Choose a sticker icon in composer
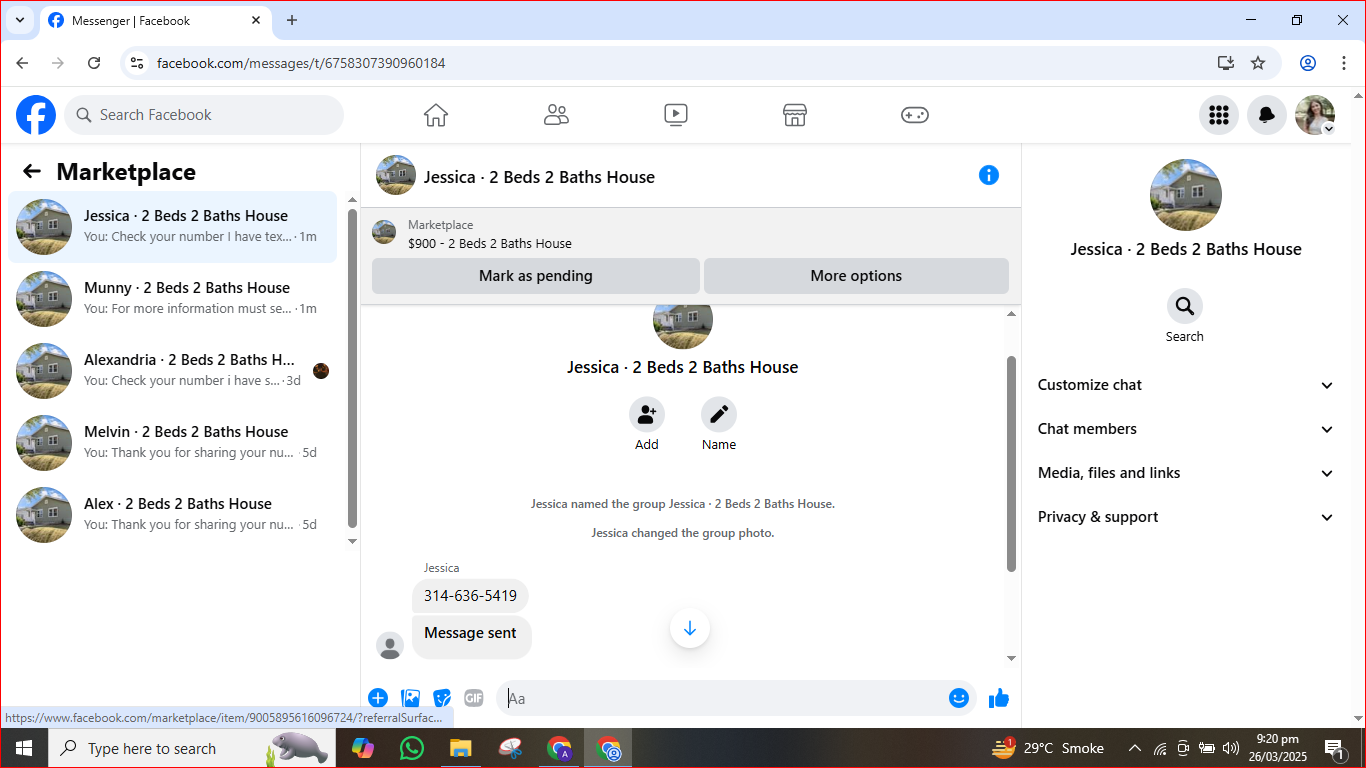1366x768 pixels. click(442, 698)
